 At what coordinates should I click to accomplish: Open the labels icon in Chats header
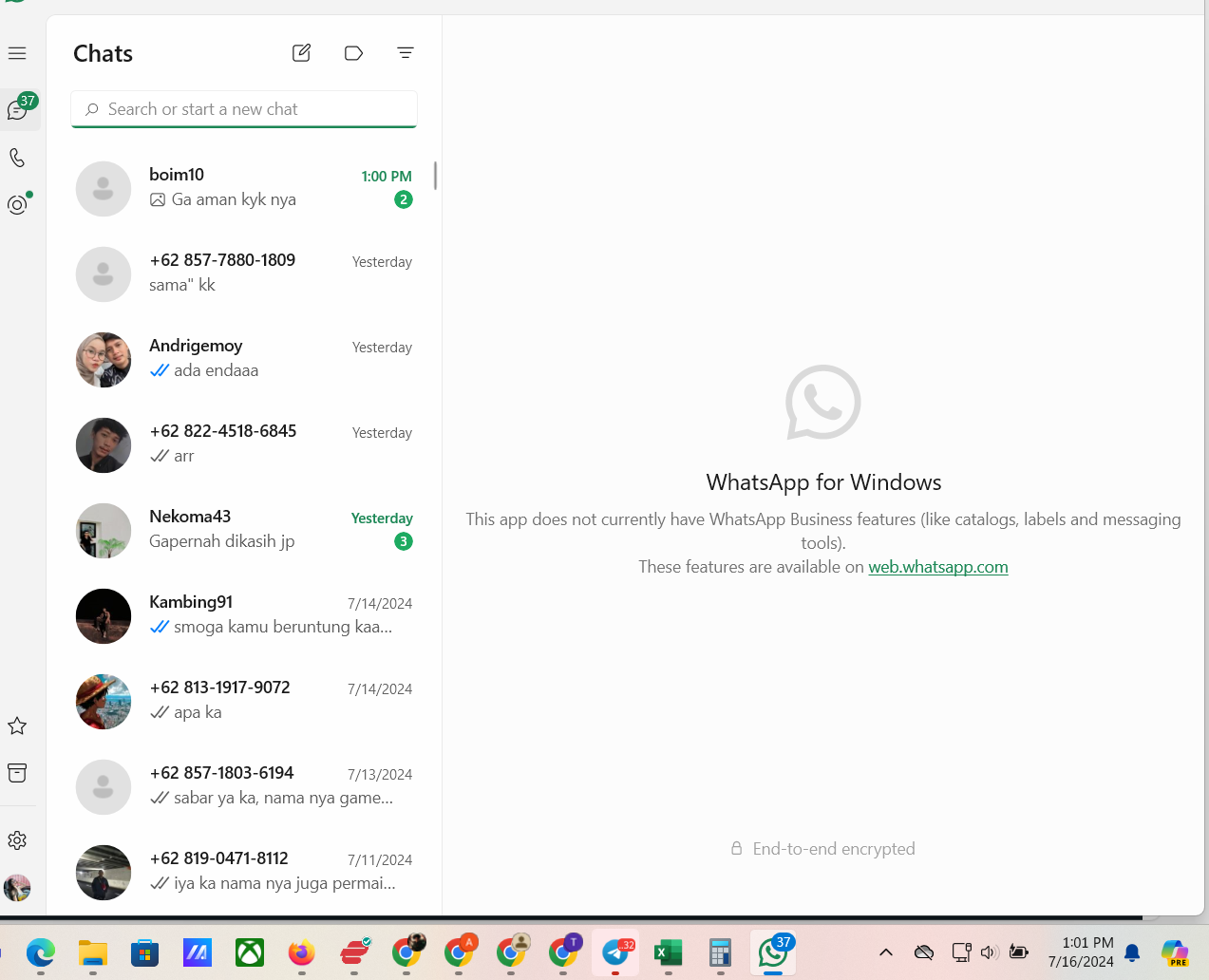[353, 53]
